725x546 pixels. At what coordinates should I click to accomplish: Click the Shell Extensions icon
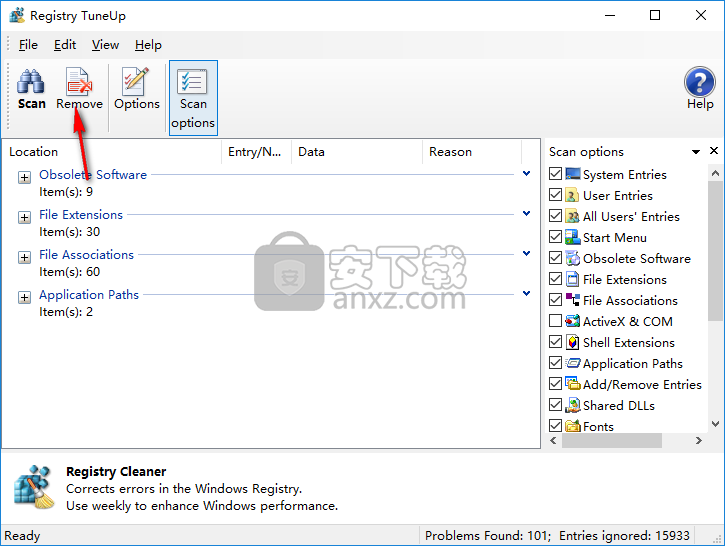[572, 342]
